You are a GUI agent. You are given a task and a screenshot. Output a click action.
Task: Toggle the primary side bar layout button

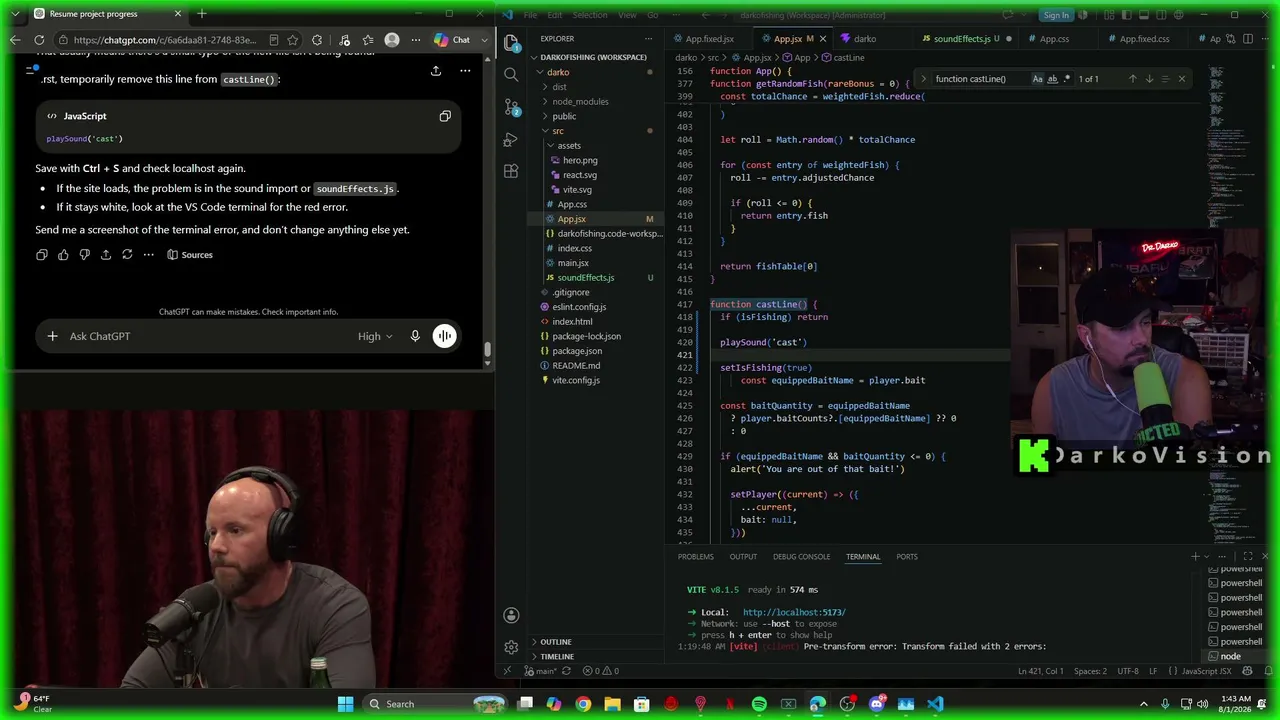[x=1127, y=15]
